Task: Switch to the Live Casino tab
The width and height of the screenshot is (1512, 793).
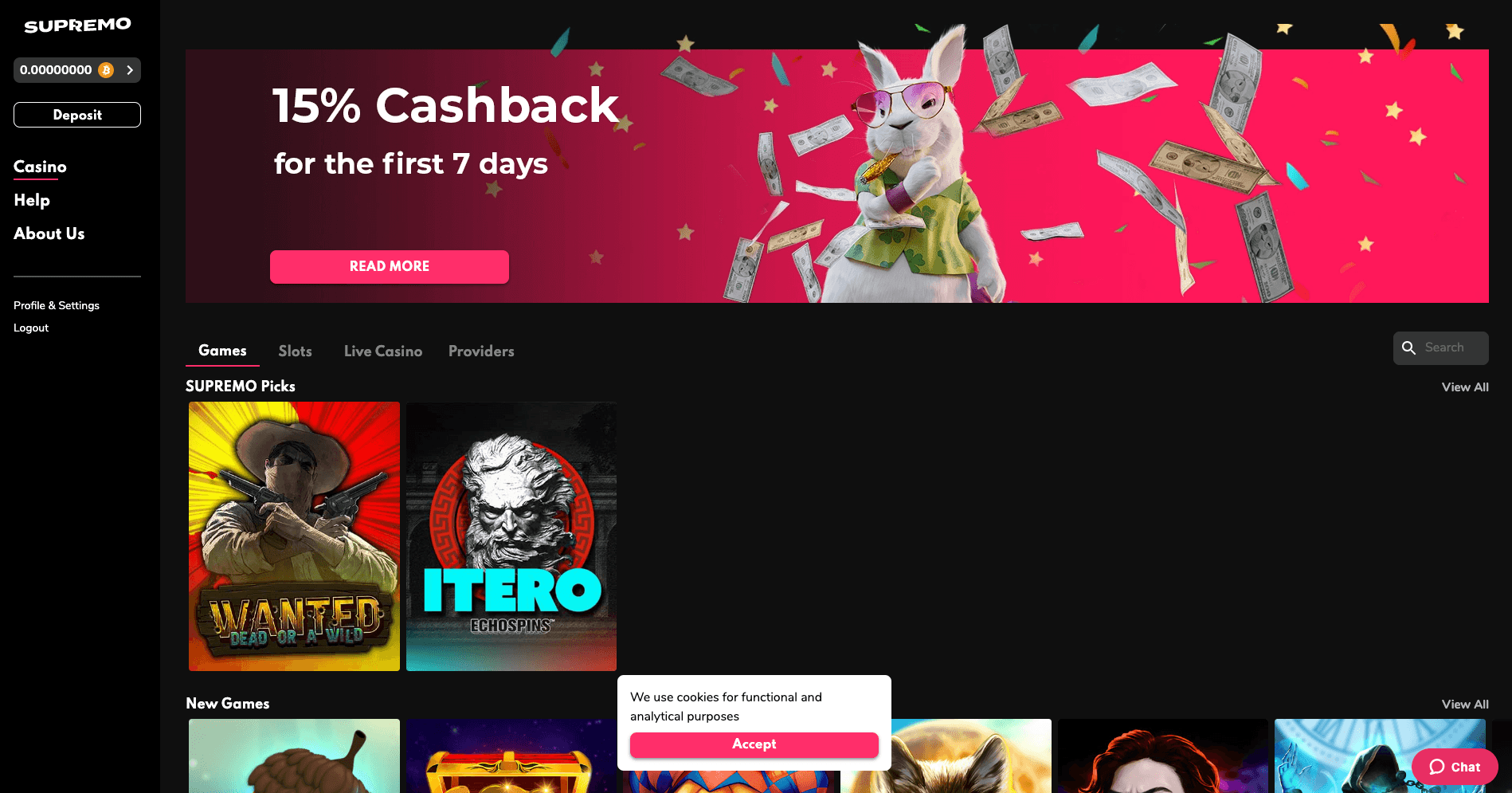Action: click(x=383, y=351)
